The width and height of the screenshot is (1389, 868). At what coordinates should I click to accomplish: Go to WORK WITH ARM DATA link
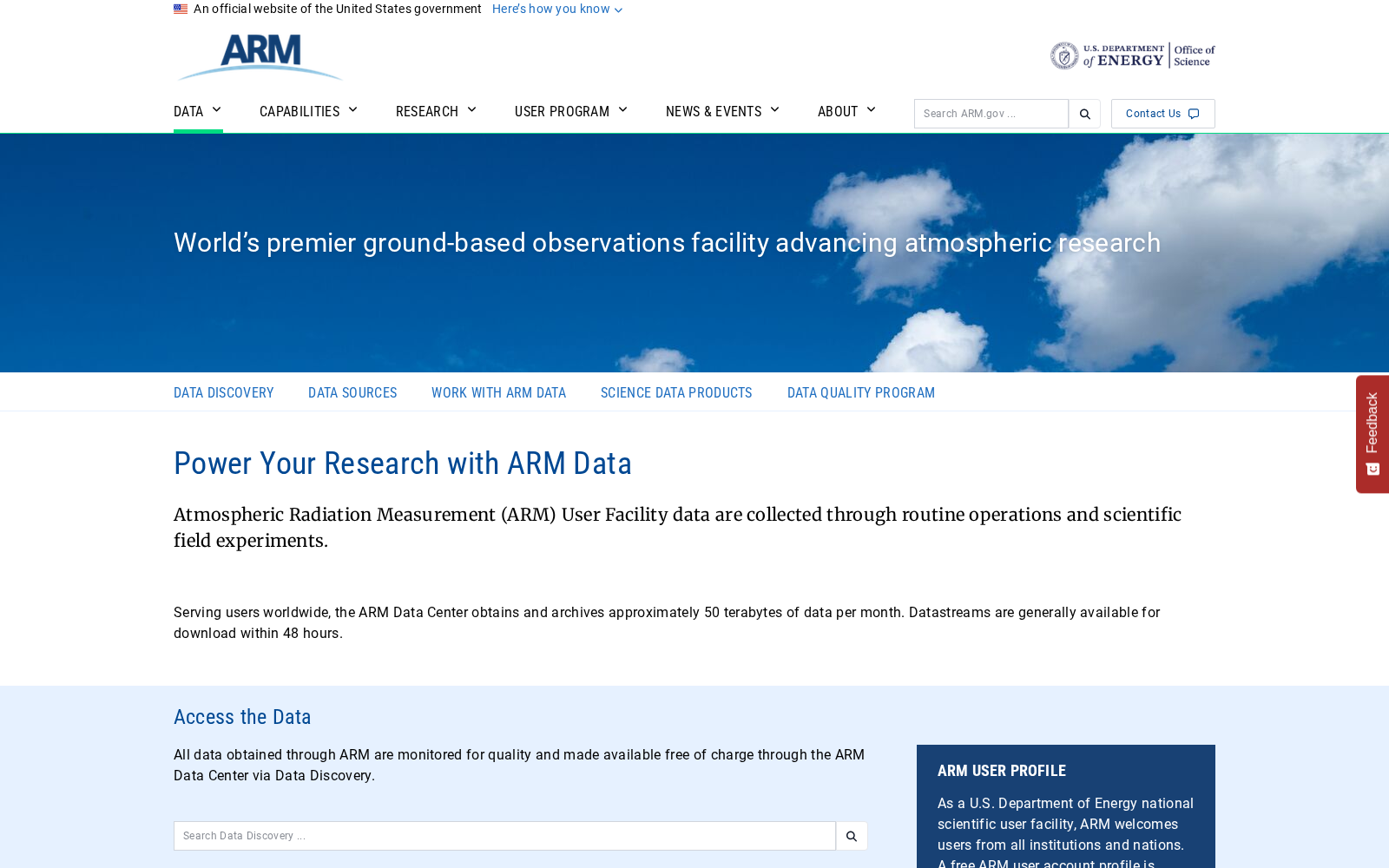pos(498,392)
